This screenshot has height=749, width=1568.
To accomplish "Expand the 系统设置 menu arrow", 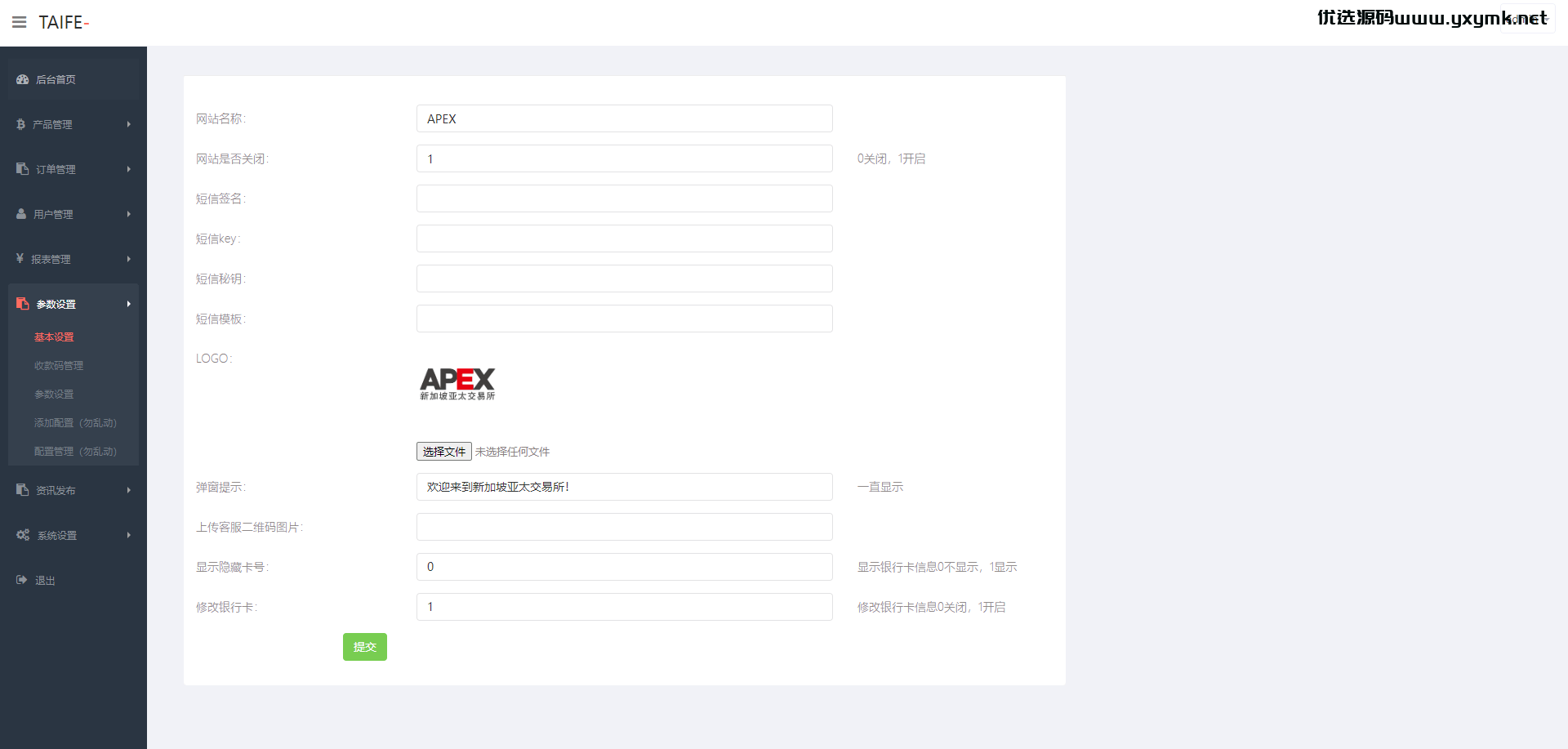I will point(129,535).
